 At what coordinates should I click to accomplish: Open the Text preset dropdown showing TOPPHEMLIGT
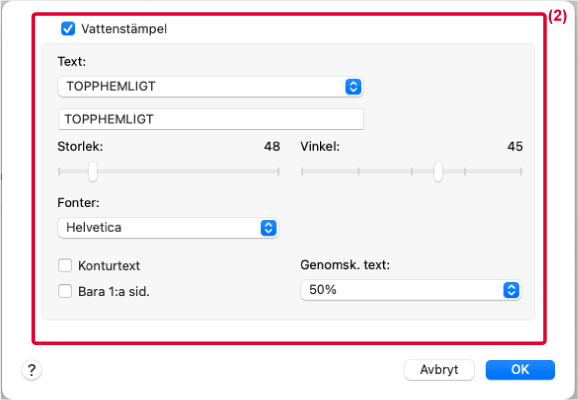tap(210, 87)
